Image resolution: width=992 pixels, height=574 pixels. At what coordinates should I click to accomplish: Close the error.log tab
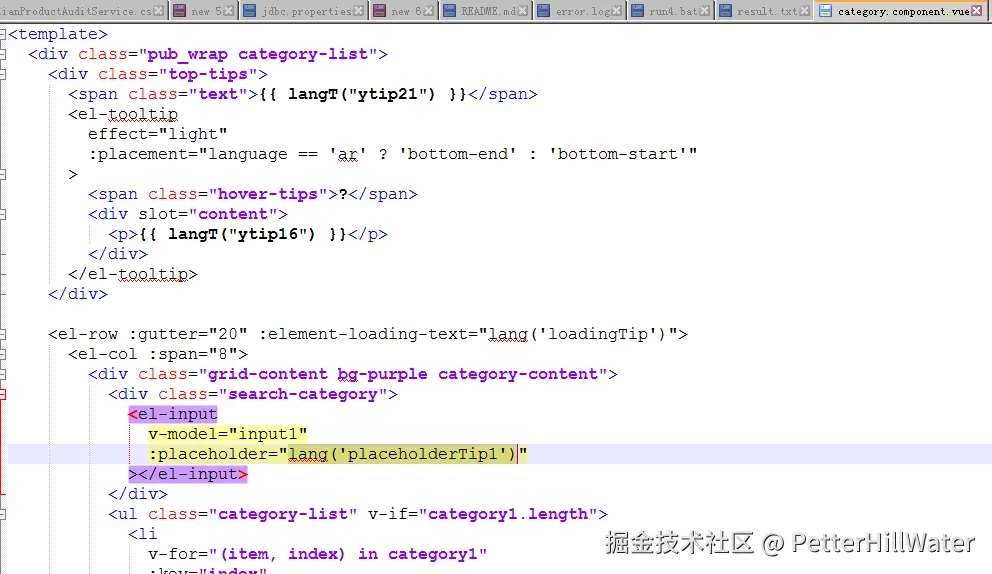click(616, 11)
